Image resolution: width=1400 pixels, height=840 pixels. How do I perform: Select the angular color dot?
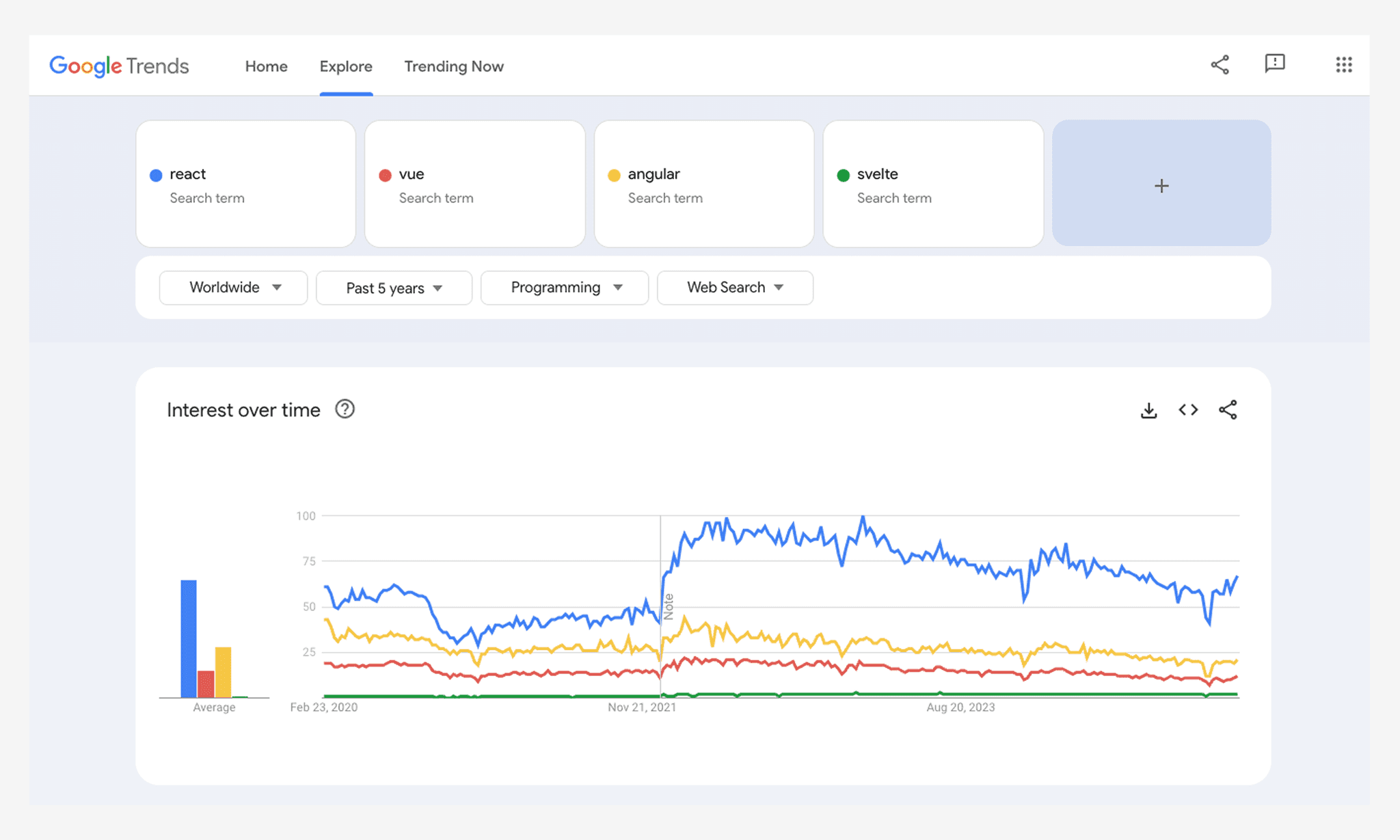[615, 174]
